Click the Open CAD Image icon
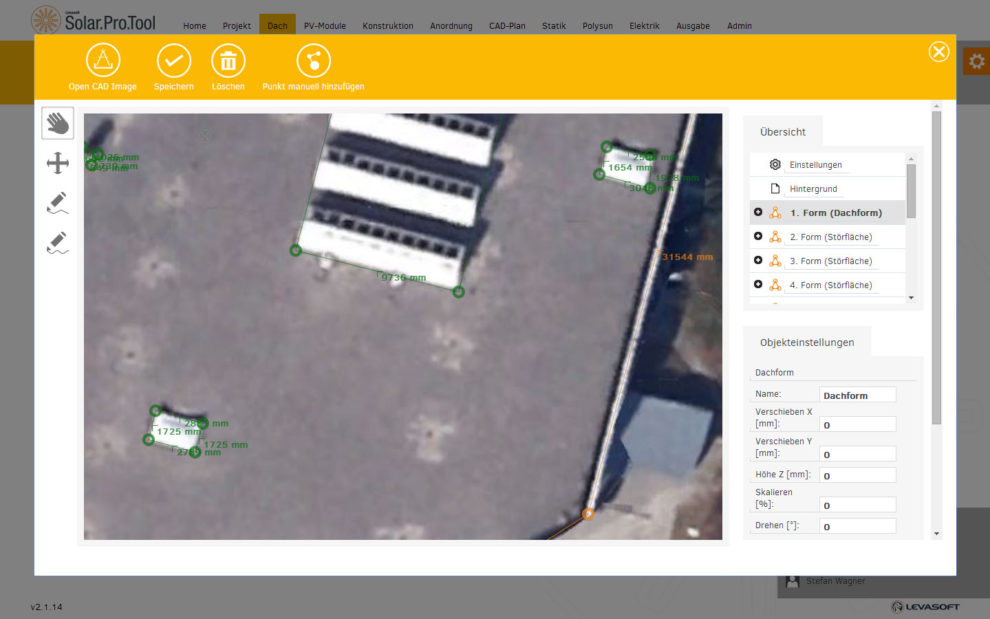 coord(103,61)
